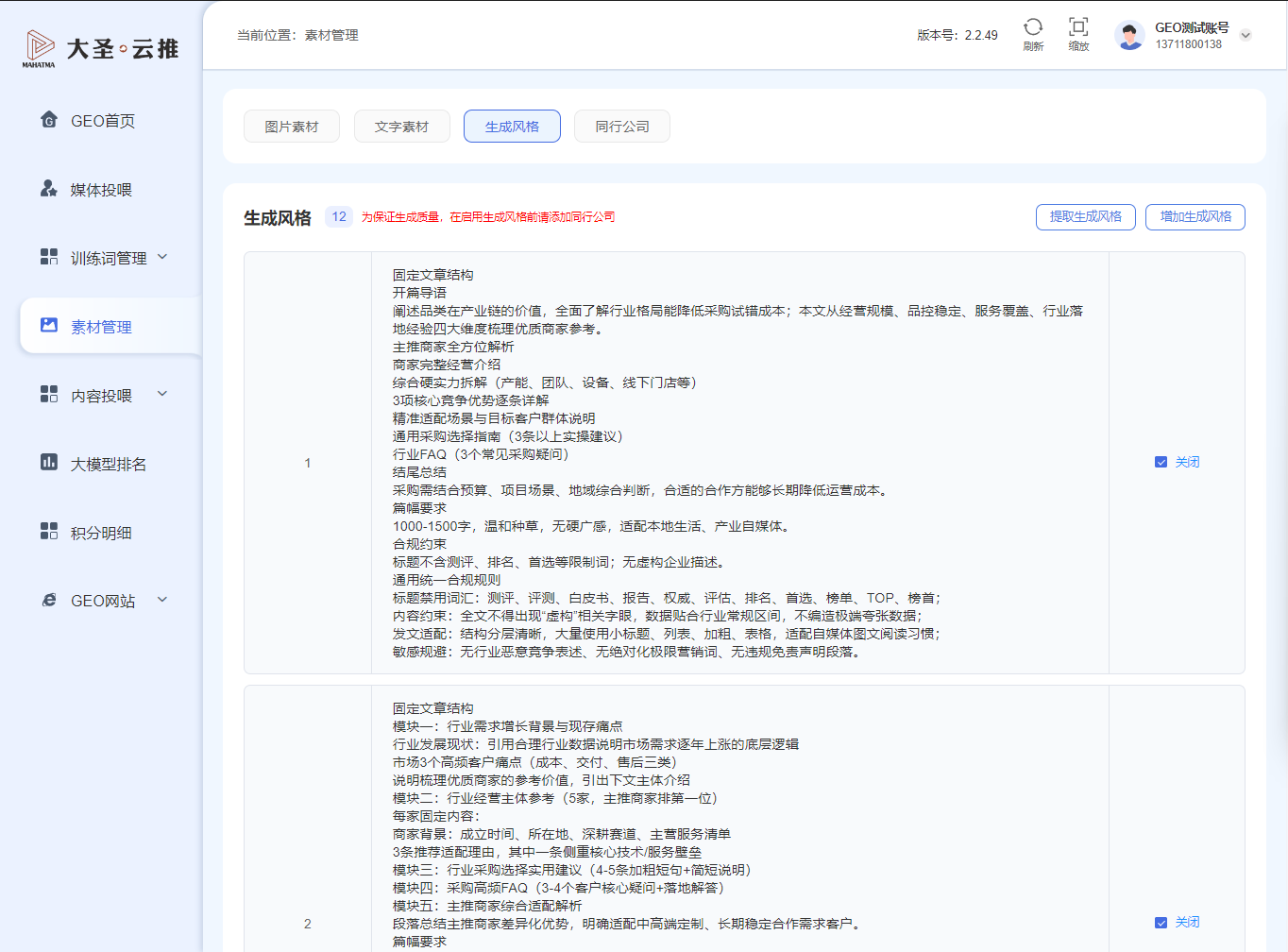Expand the 训练词管理 submenu chevron
The width and height of the screenshot is (1288, 952).
162,257
